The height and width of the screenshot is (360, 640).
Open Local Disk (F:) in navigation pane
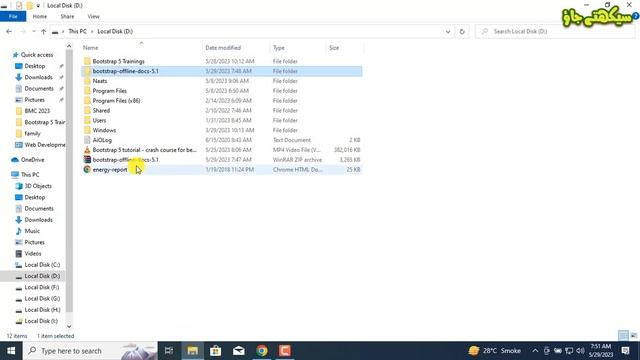(x=42, y=287)
